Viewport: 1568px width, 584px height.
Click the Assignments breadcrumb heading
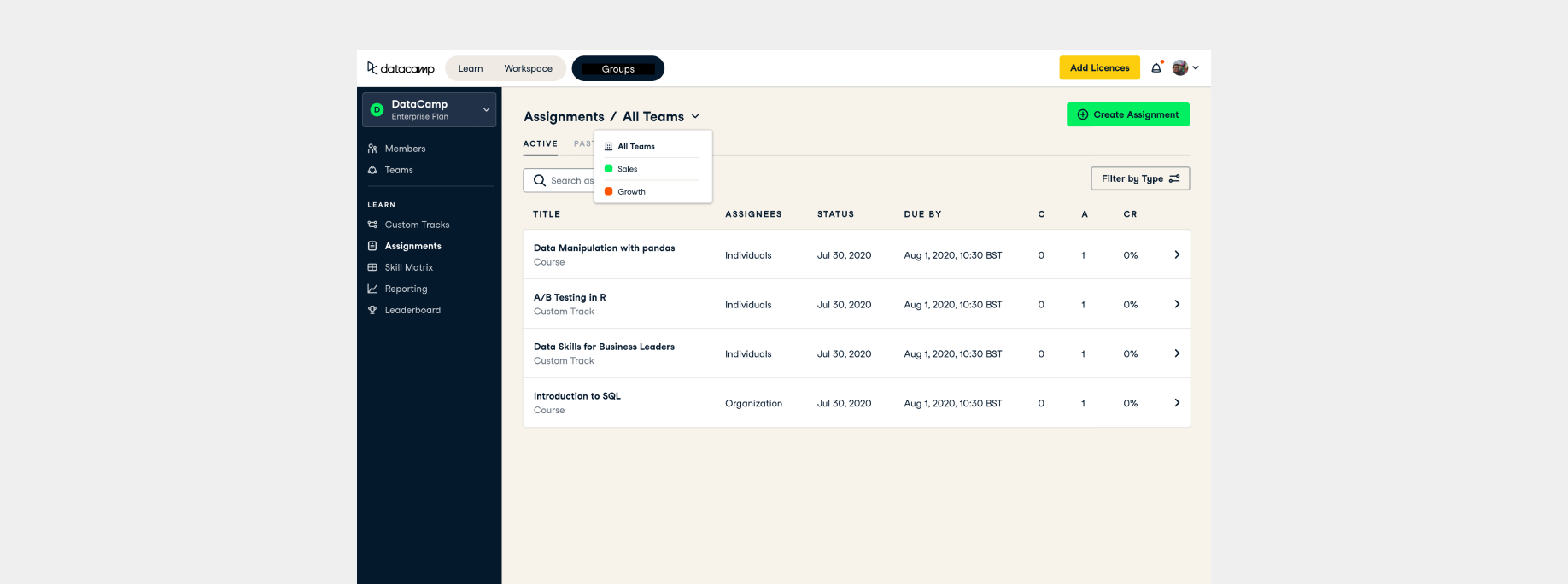tap(564, 116)
